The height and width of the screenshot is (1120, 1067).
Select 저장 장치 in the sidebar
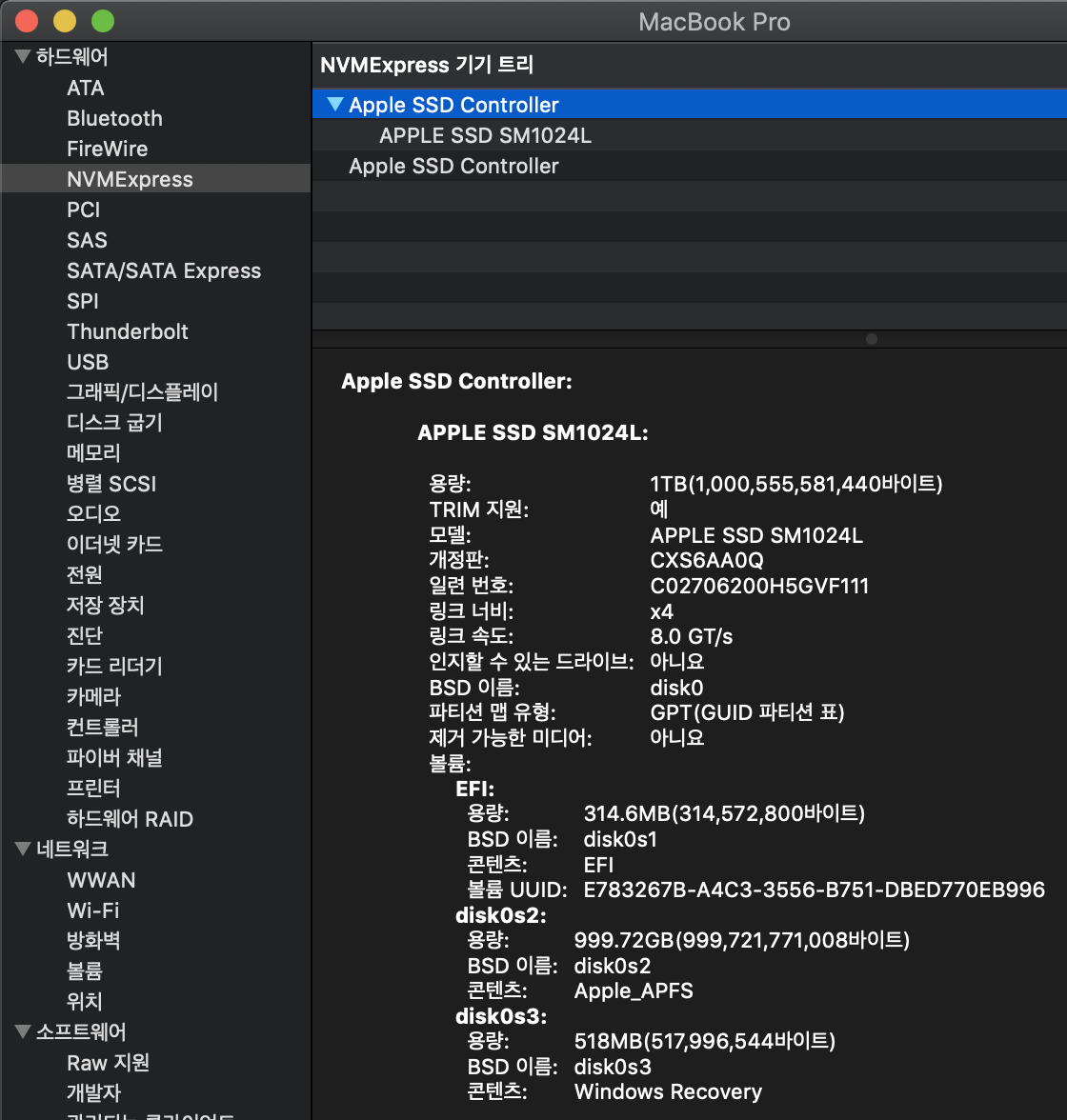(105, 605)
